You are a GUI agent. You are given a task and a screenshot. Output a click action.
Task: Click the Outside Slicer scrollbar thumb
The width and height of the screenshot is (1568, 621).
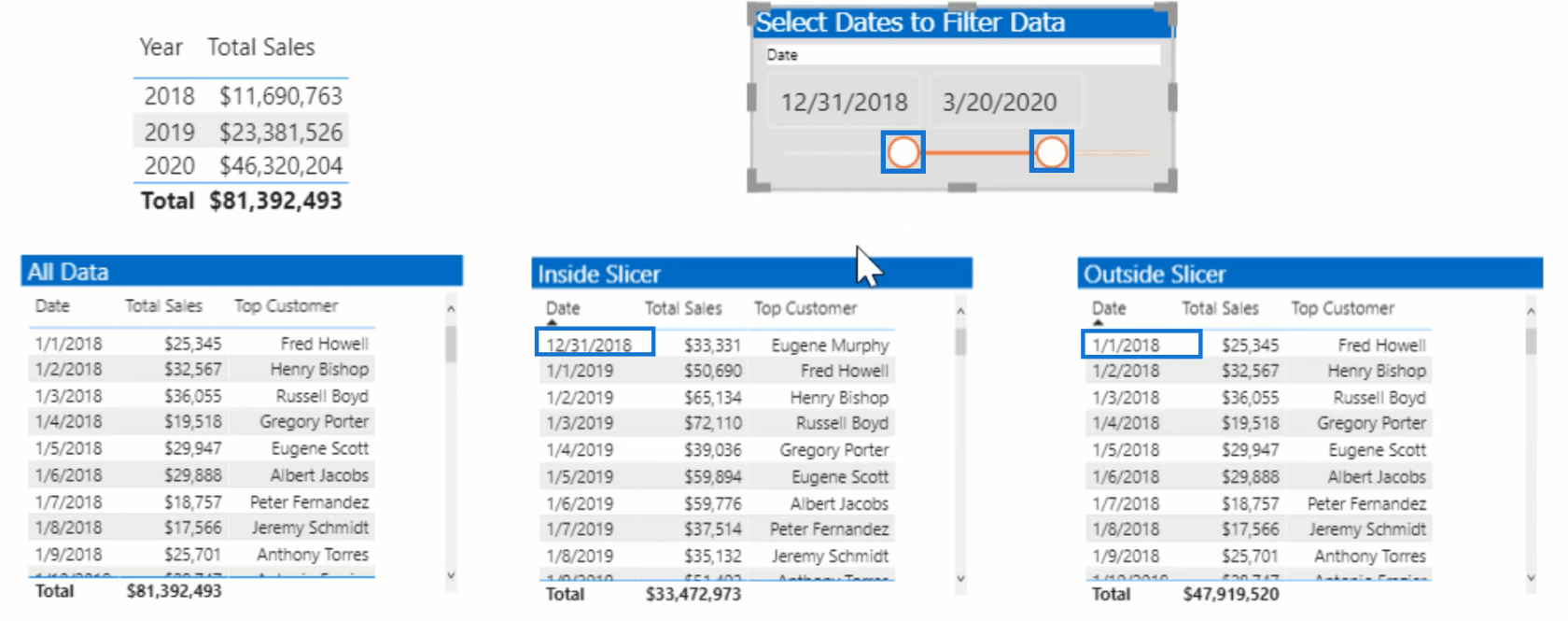tap(1531, 341)
